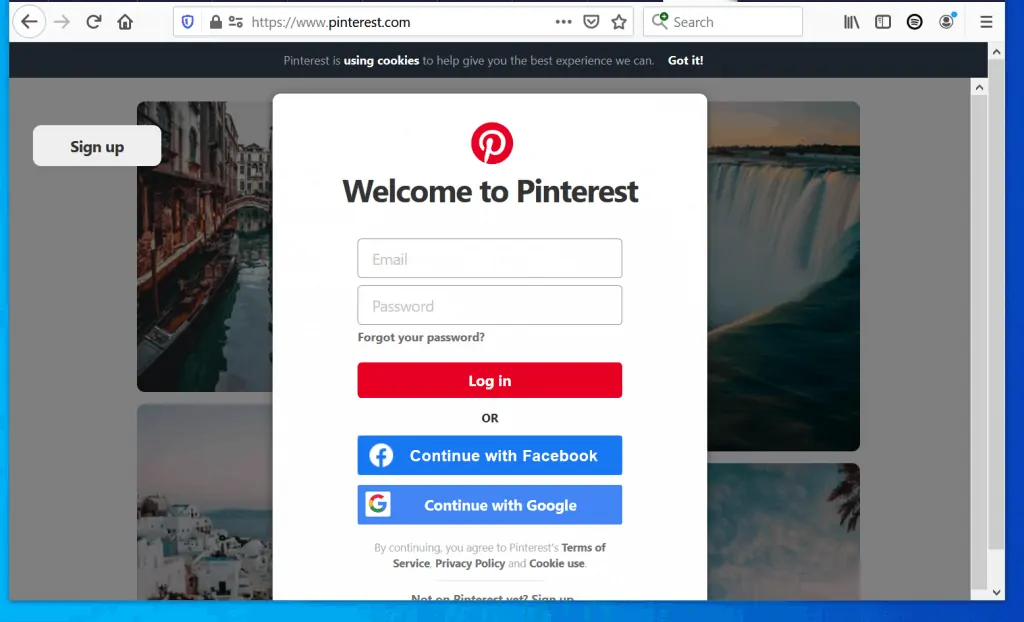Open the Library icon in the toolbar
Screen dimensions: 1024x622
click(x=851, y=21)
